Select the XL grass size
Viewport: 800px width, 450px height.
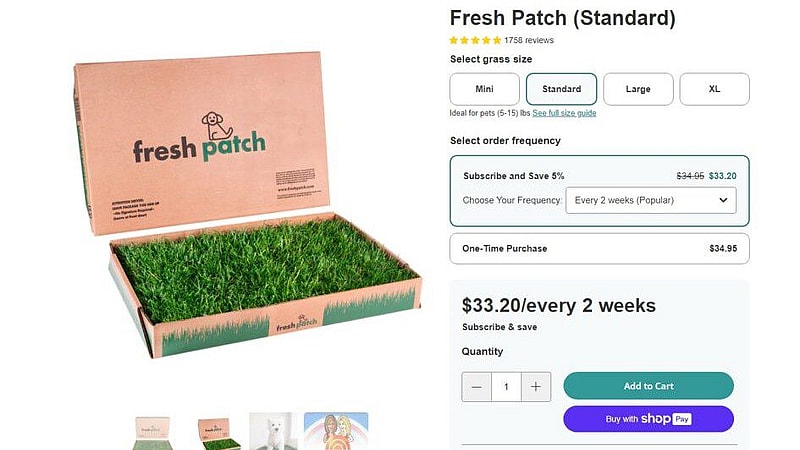[x=714, y=89]
